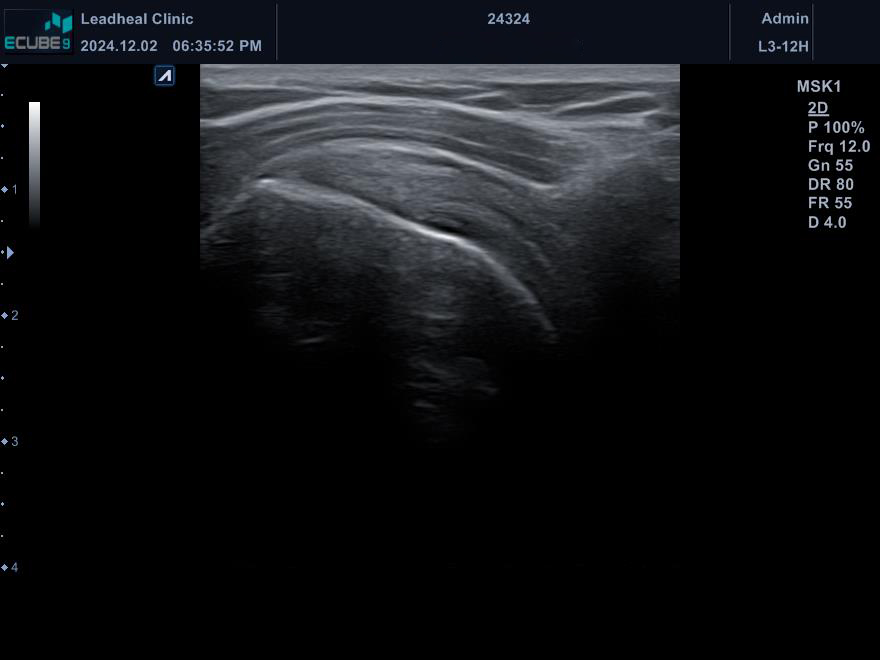This screenshot has width=880, height=660.
Task: Click the date 2024.12.02
Action: click(x=119, y=46)
